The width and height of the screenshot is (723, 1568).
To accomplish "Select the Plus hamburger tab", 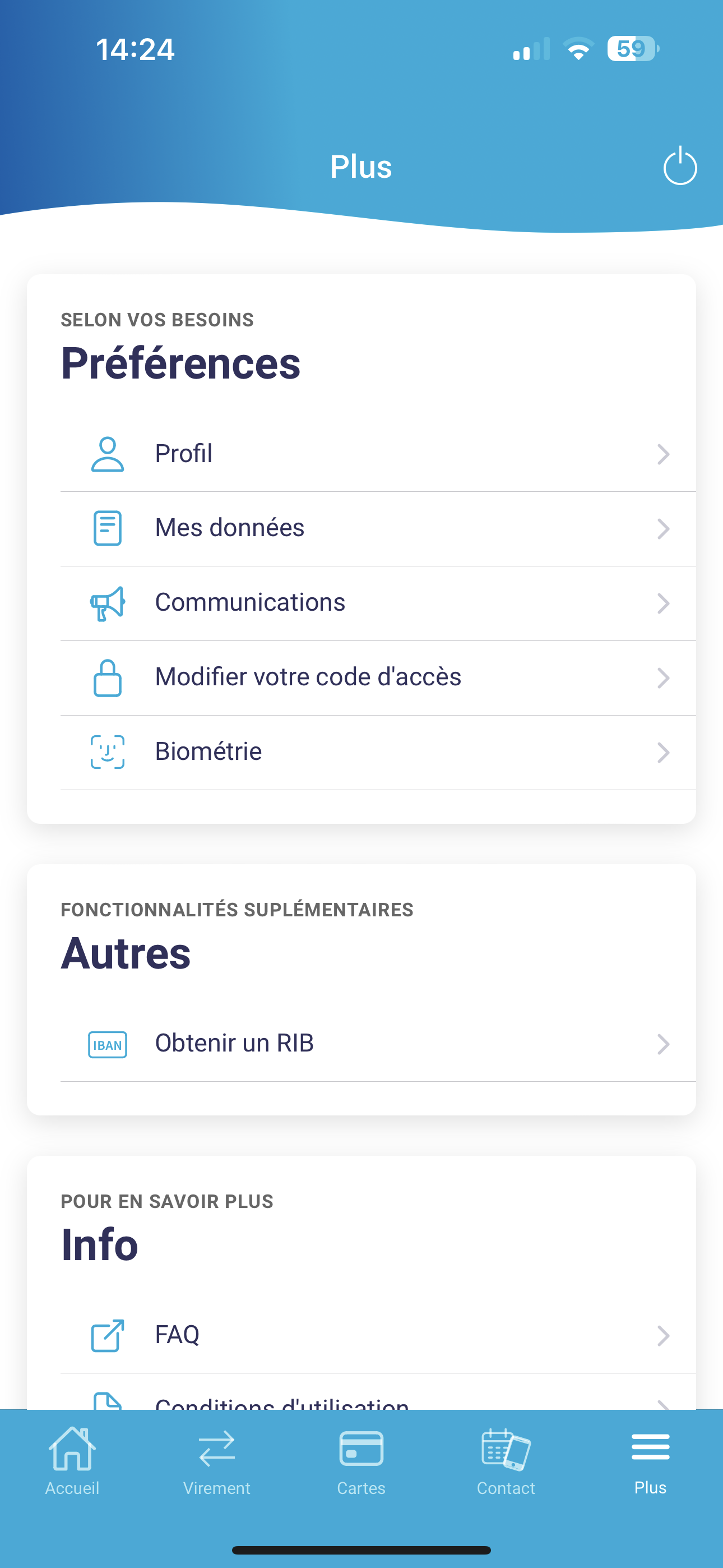I will (x=651, y=1462).
